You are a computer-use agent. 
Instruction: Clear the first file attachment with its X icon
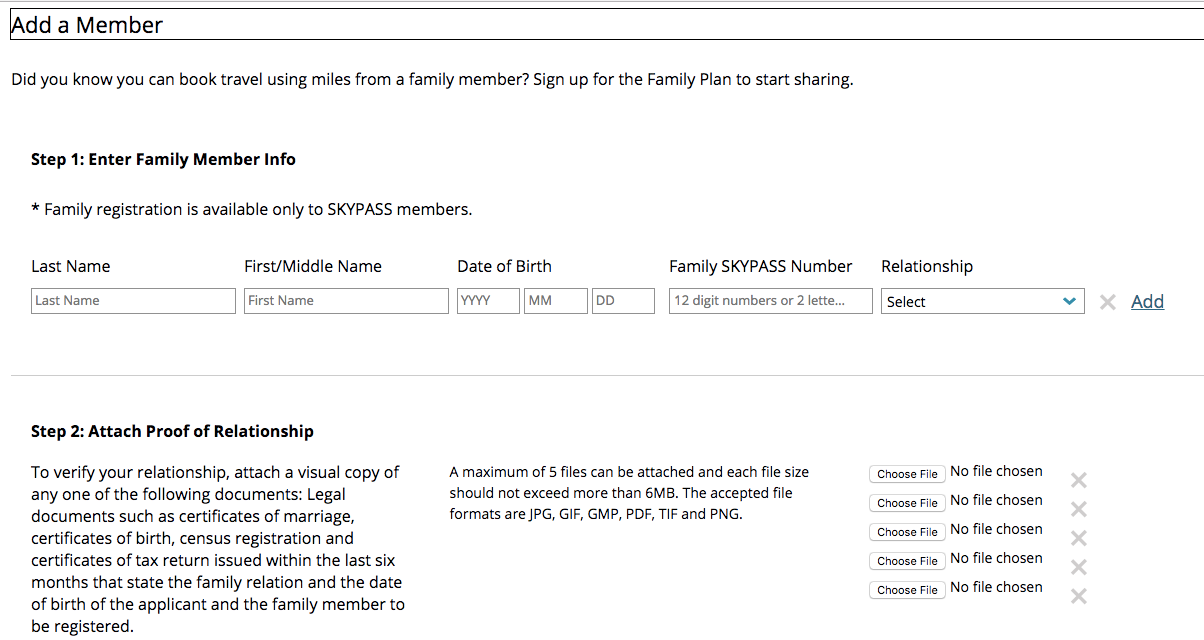[1078, 480]
